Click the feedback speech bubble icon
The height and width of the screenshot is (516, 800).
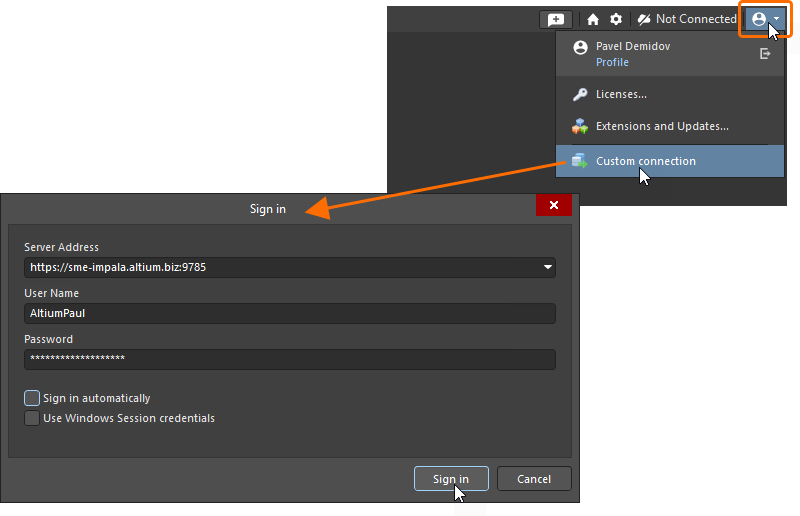pos(556,19)
